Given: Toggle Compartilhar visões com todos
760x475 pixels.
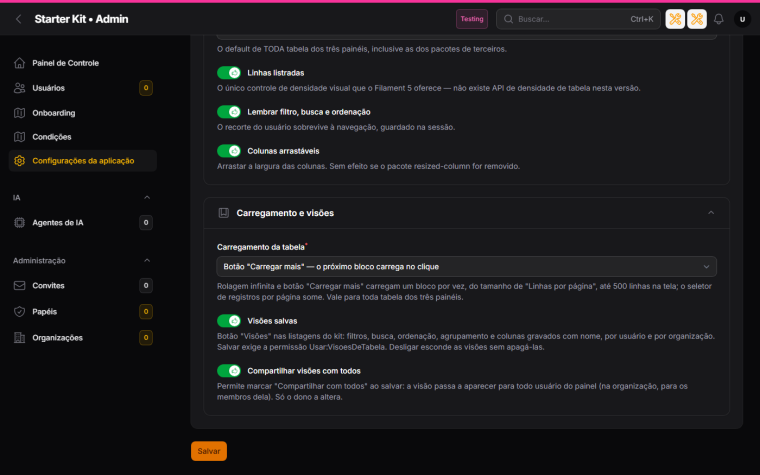Looking at the screenshot, I should pos(229,371).
